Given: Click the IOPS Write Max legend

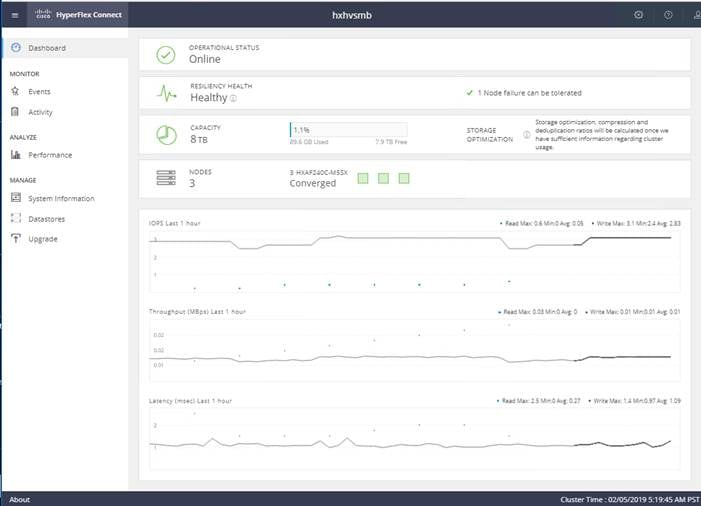Looking at the screenshot, I should coord(636,223).
